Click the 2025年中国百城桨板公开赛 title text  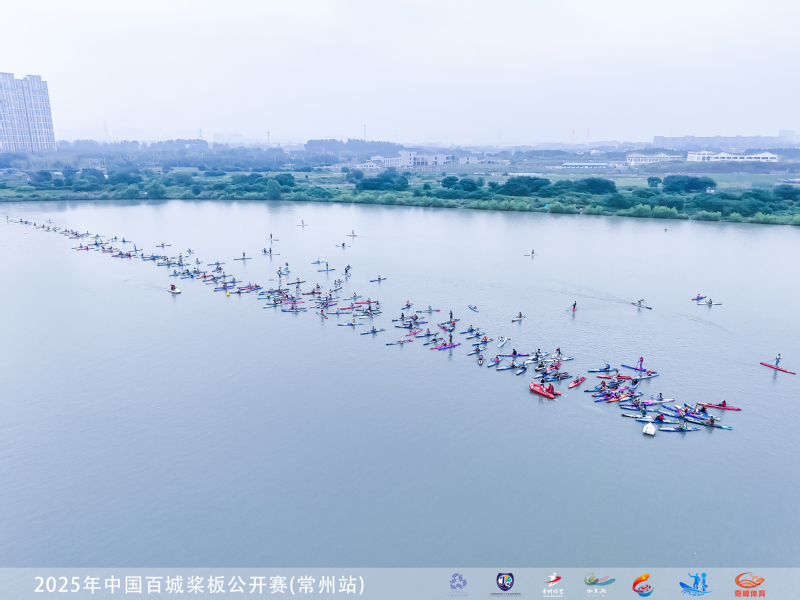click(x=160, y=585)
